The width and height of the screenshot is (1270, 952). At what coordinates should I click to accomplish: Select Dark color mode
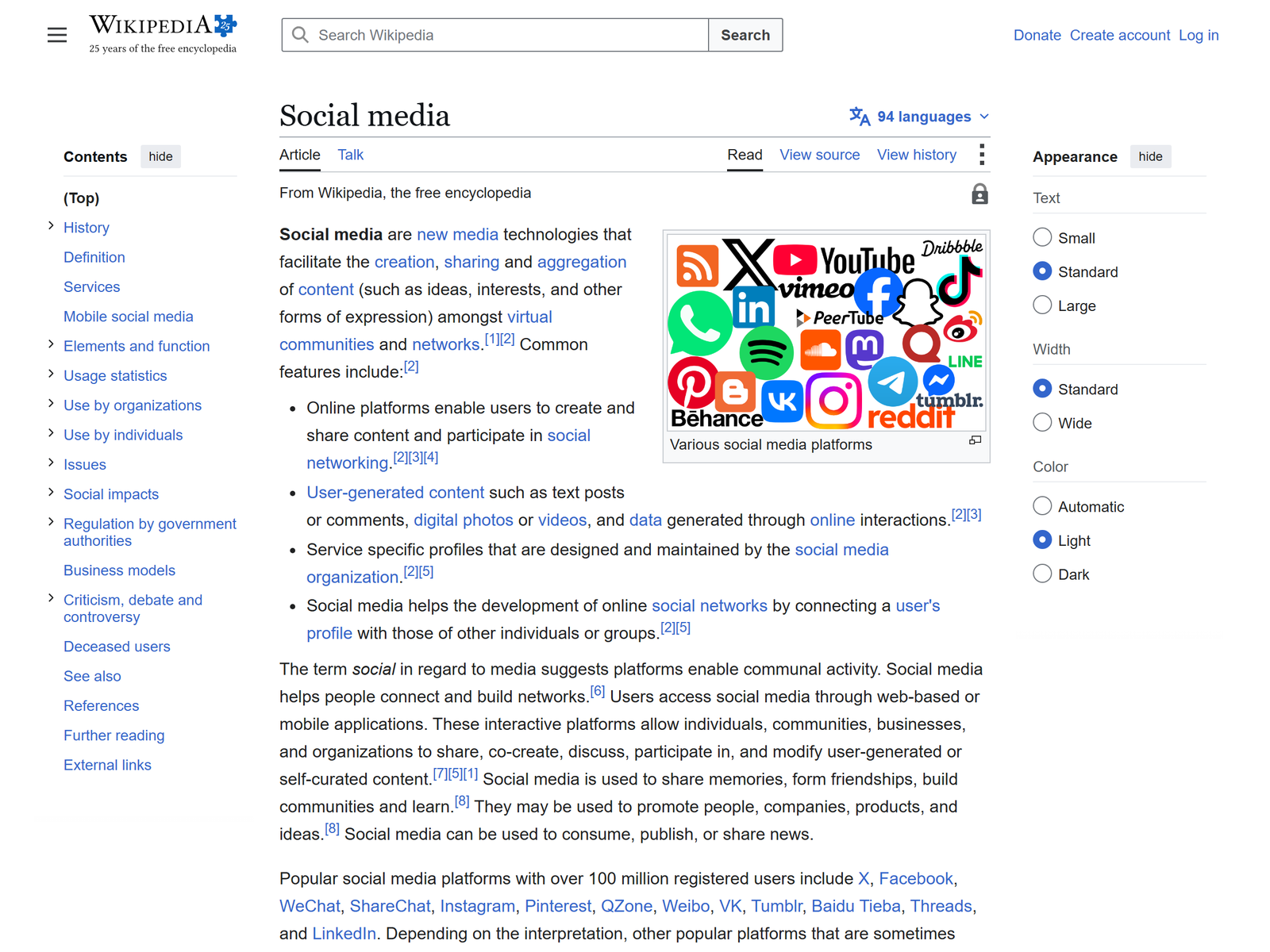(x=1042, y=574)
